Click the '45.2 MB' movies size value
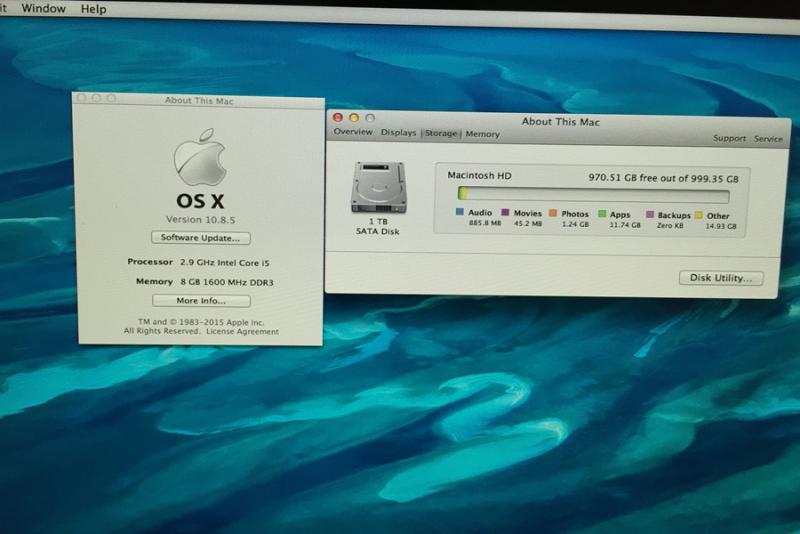 [528, 223]
